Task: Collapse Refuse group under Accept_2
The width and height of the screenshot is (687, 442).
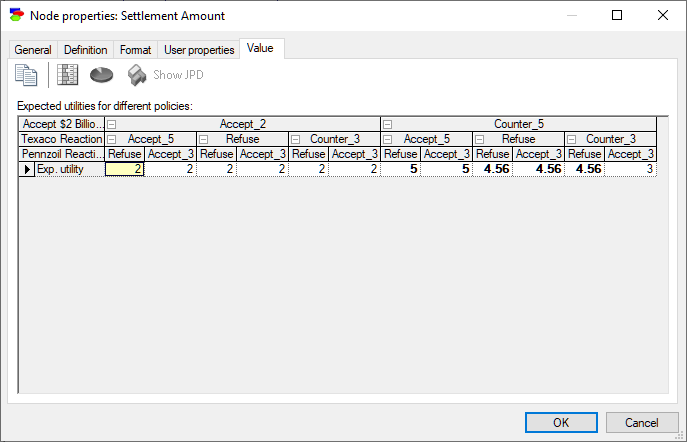Action: click(x=203, y=139)
